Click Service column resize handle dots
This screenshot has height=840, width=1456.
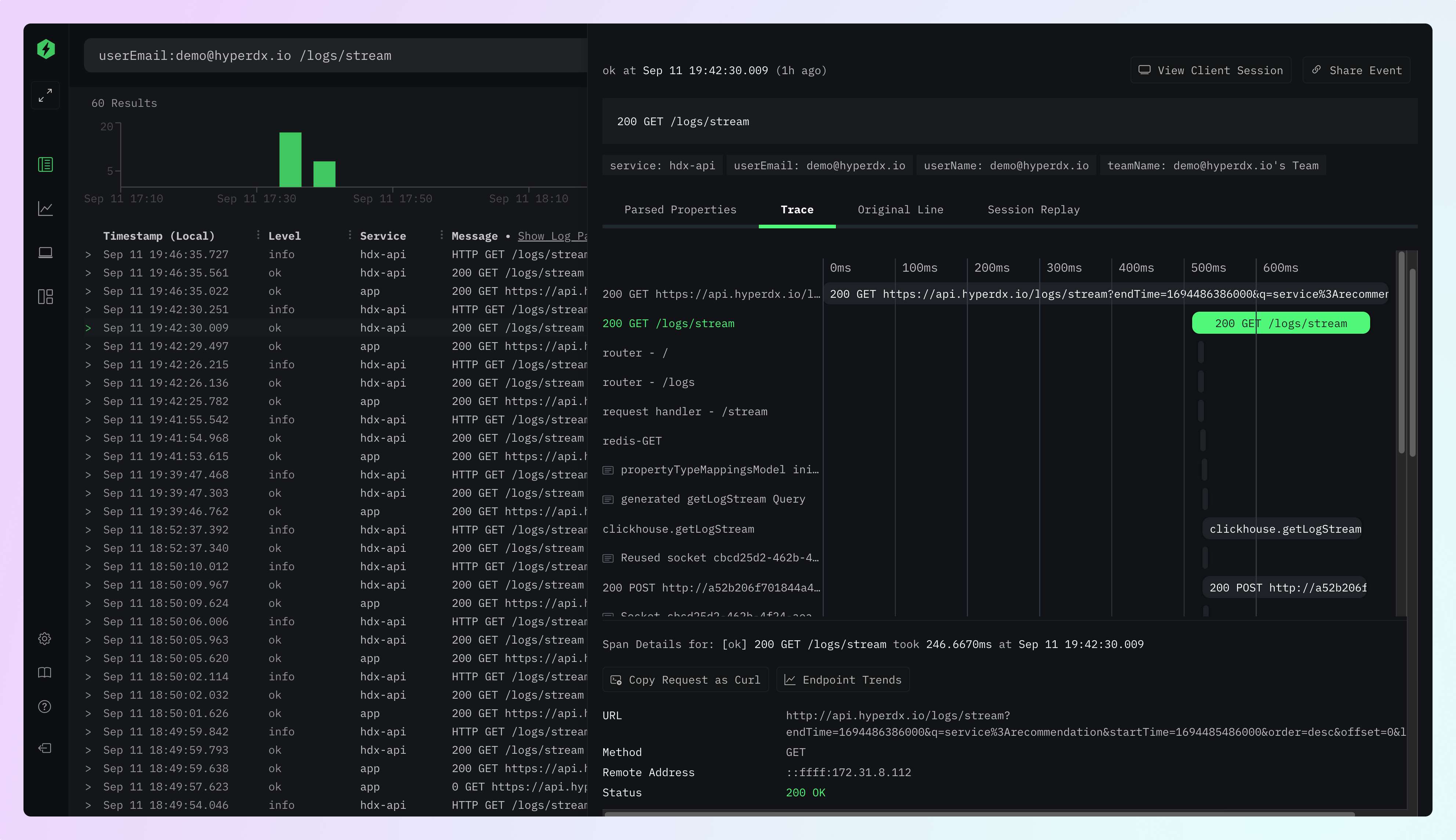(441, 235)
